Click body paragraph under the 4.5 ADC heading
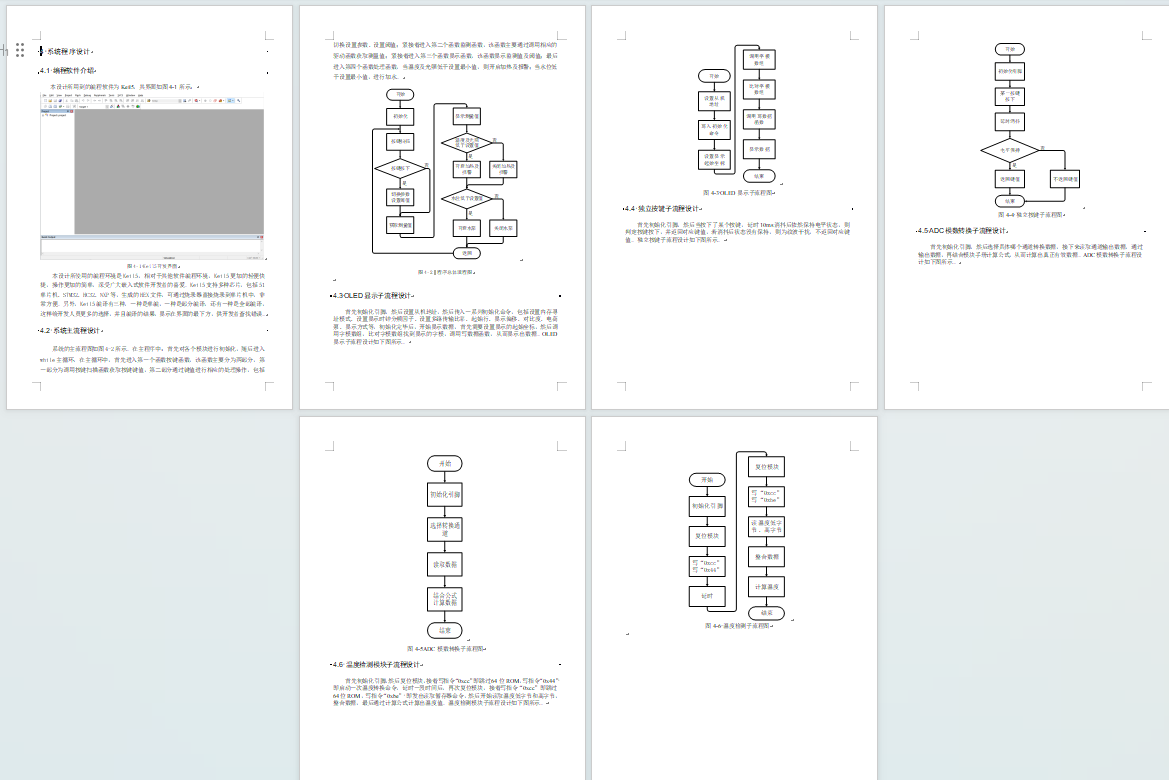The height and width of the screenshot is (780, 1169). coord(1030,254)
